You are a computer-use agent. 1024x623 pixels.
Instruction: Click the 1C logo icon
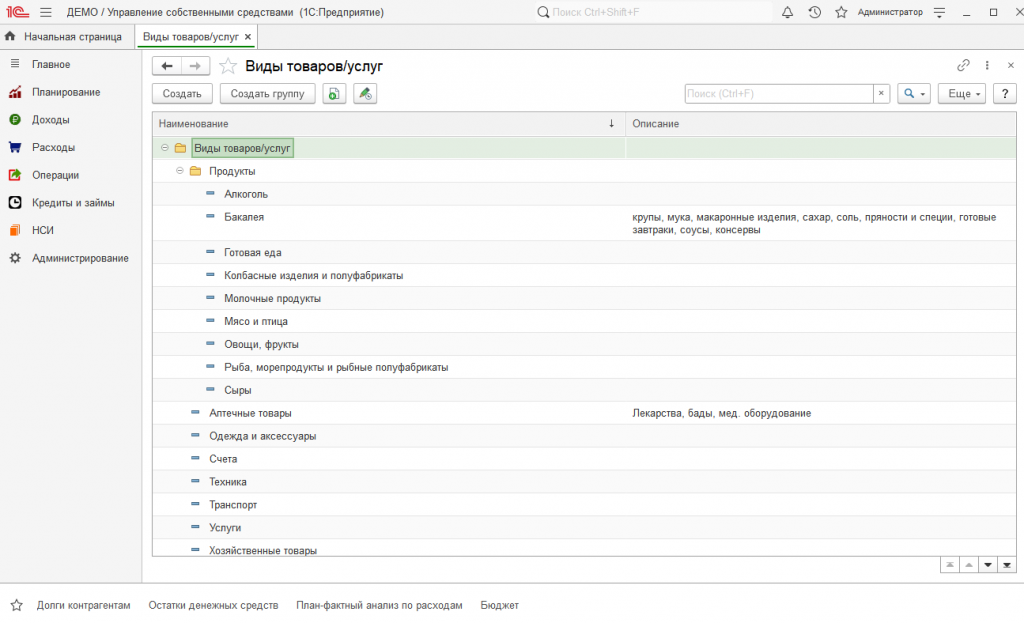18,12
